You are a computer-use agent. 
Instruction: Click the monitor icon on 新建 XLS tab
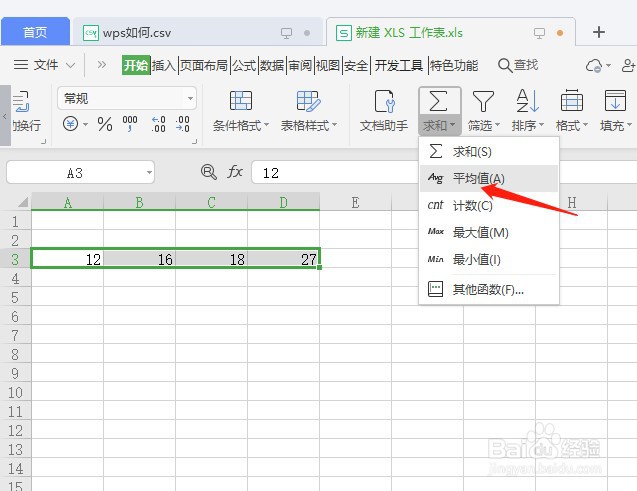[539, 33]
